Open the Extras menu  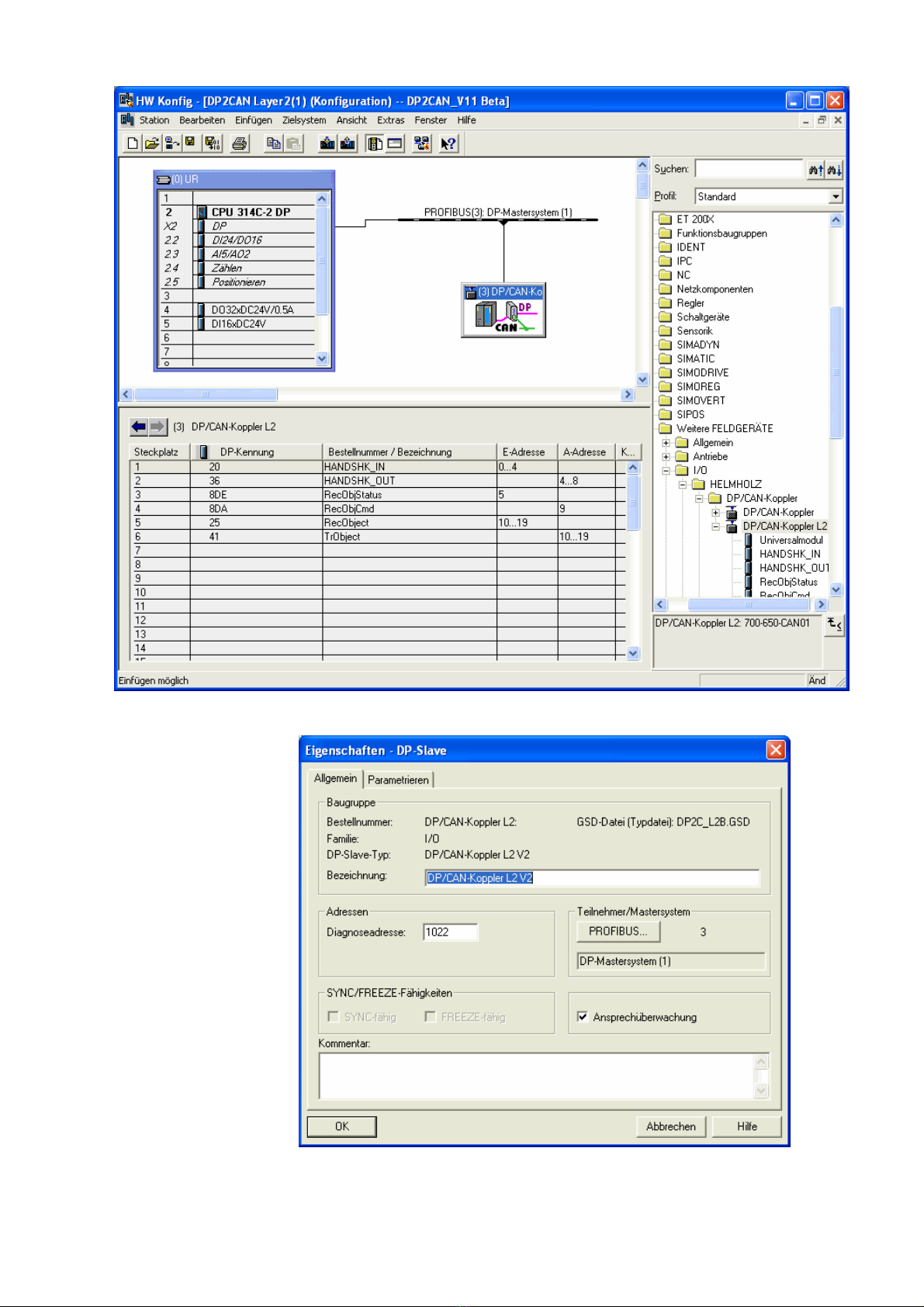[x=391, y=120]
